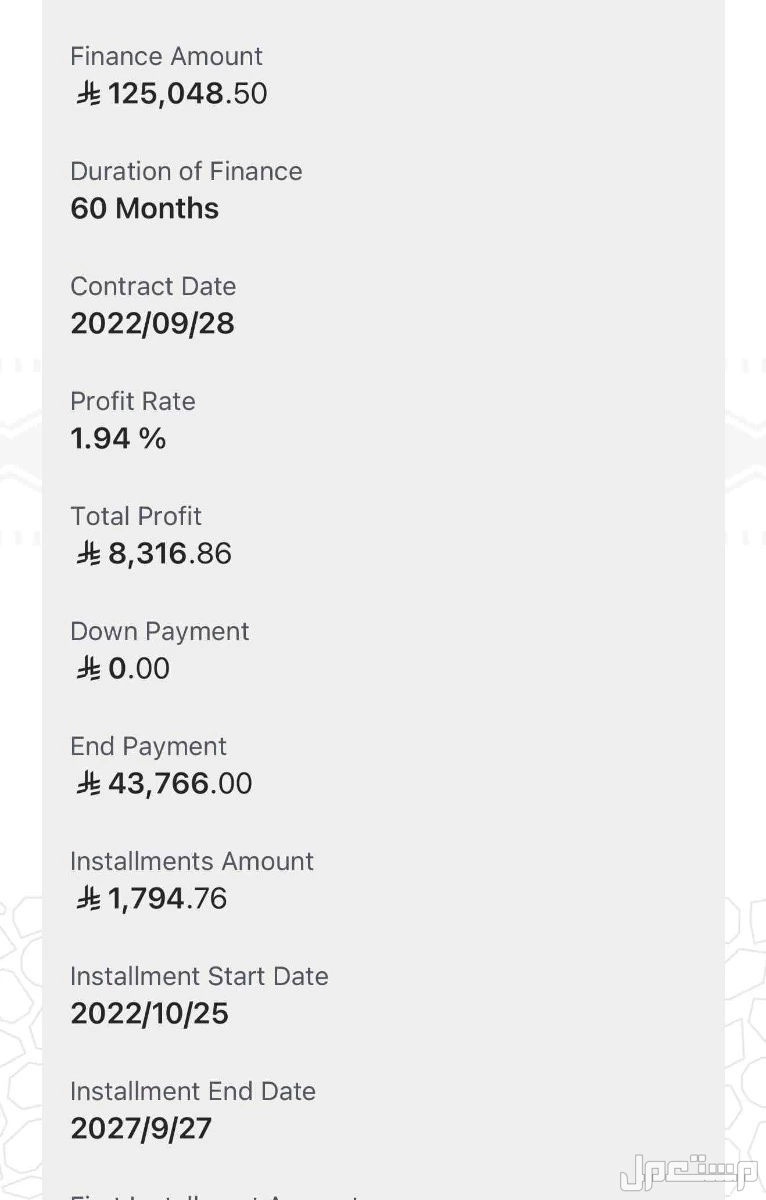Click the Installment Start Date label
The width and height of the screenshot is (766, 1200).
[199, 976]
